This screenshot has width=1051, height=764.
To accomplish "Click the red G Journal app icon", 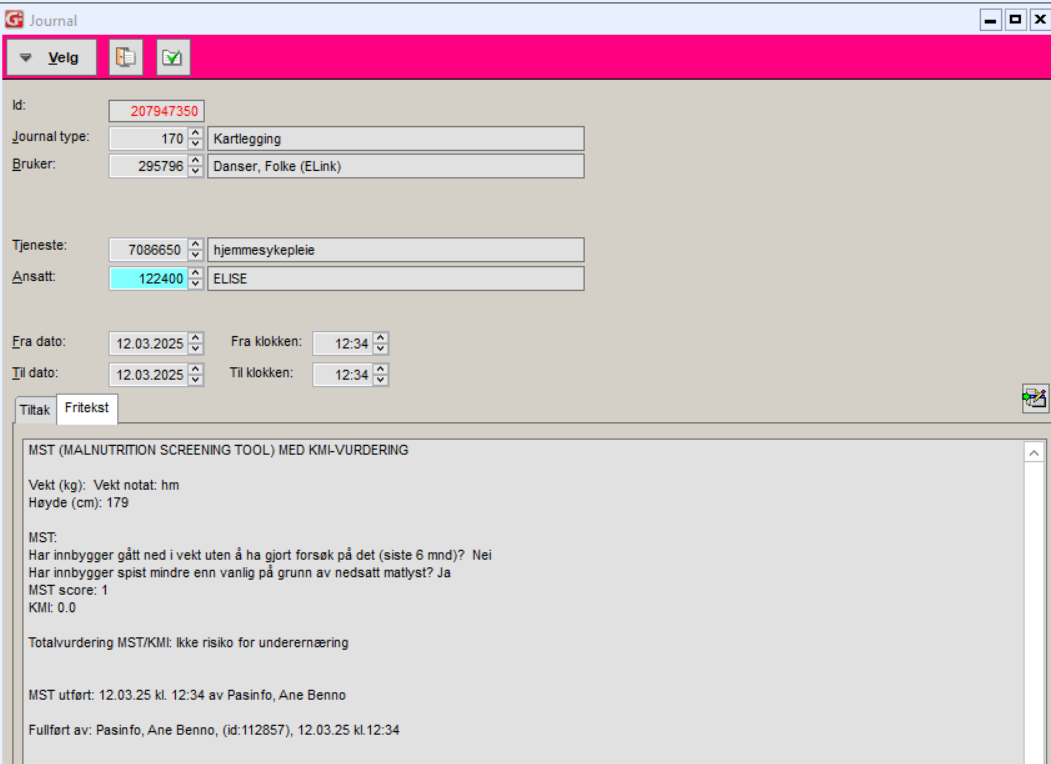I will point(14,20).
